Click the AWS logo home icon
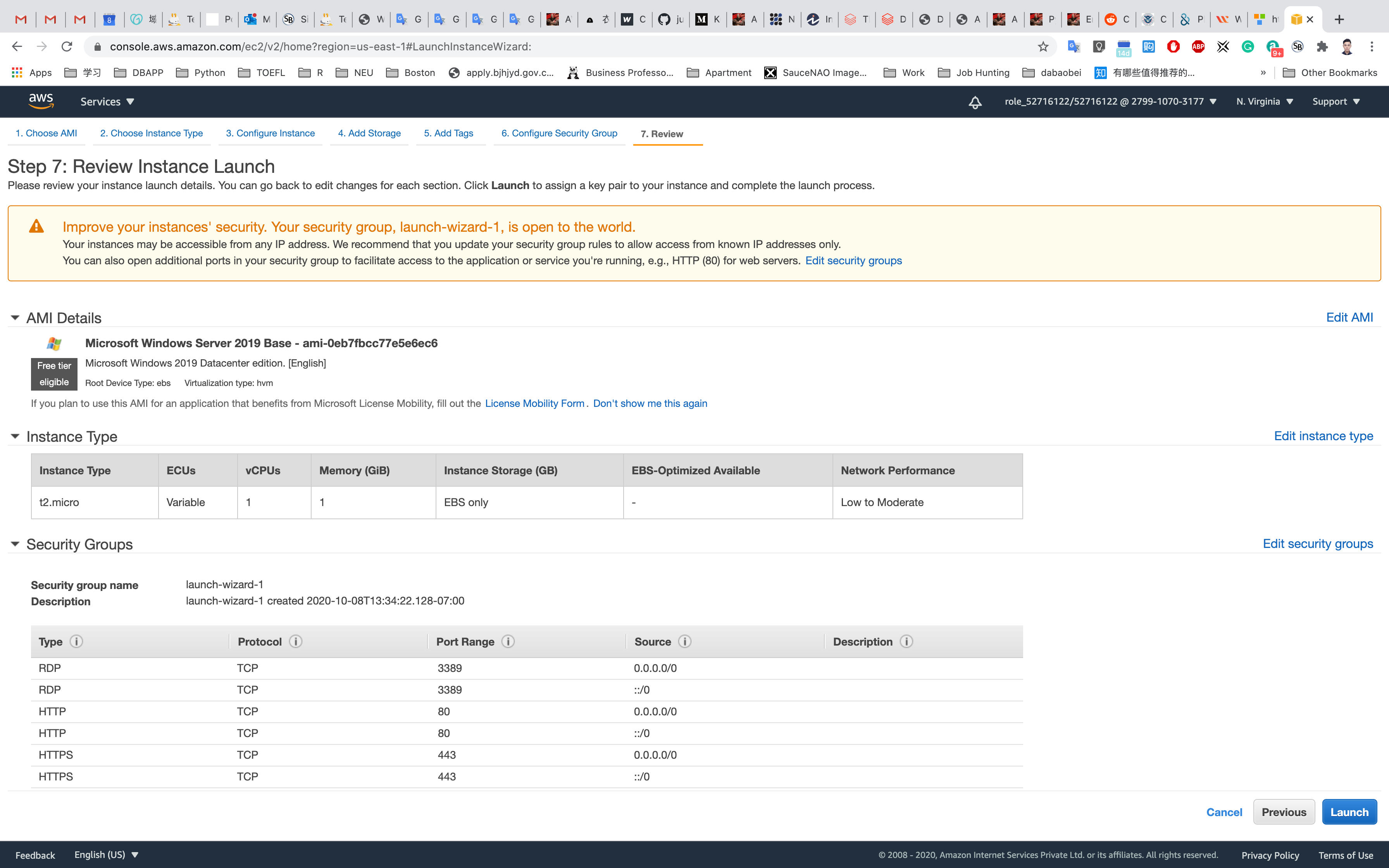This screenshot has width=1389, height=868. pyautogui.click(x=41, y=101)
